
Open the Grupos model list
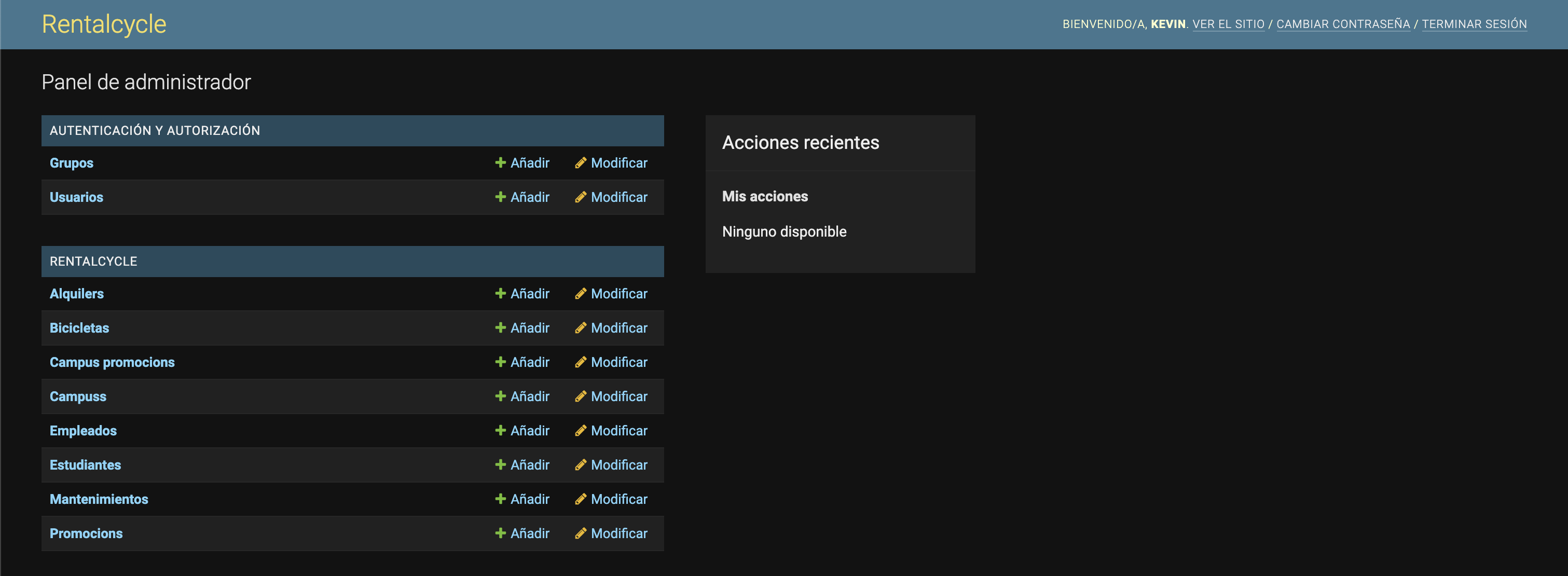click(x=71, y=163)
